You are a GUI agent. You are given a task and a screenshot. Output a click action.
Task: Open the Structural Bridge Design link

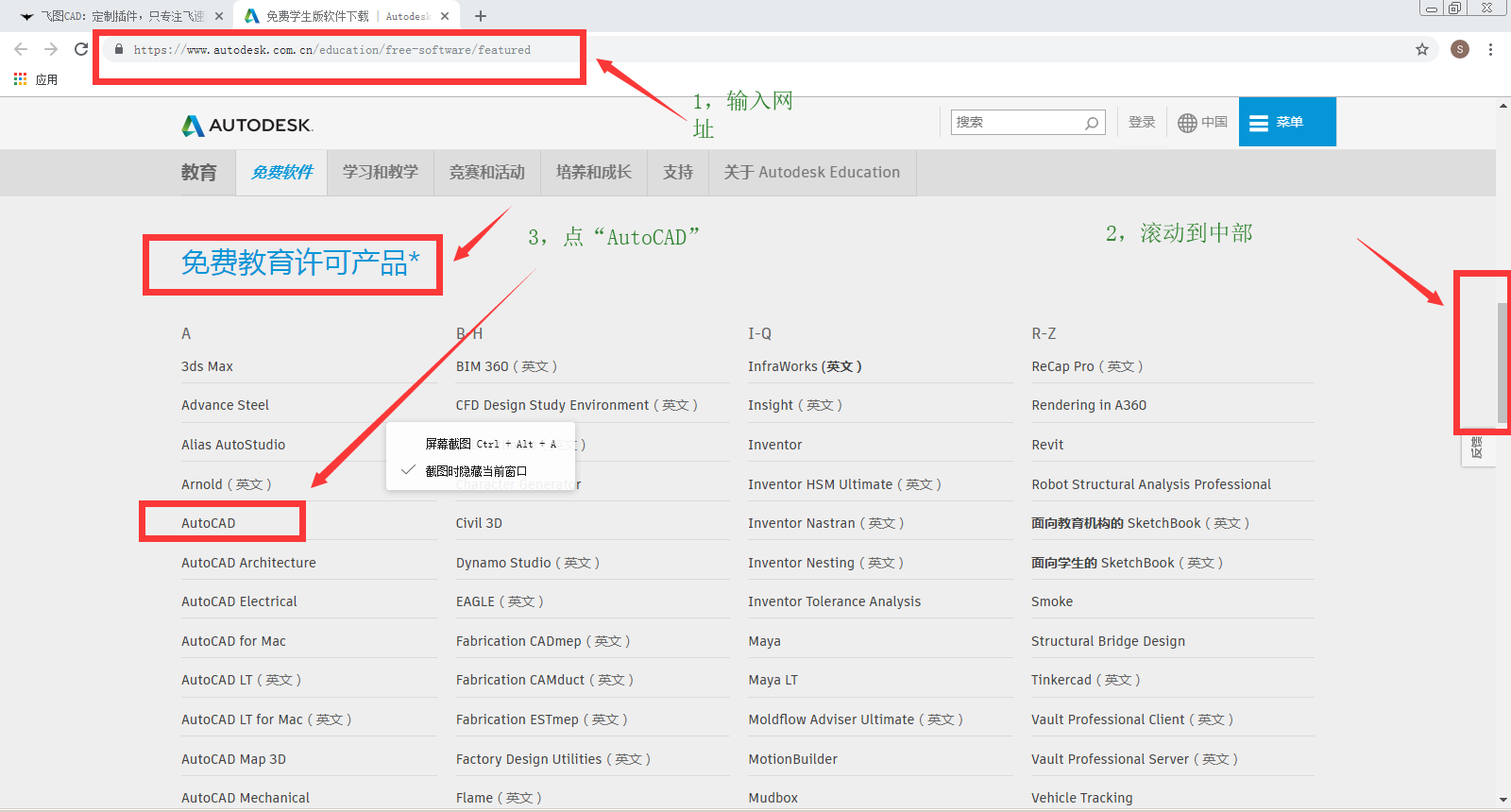[1108, 641]
